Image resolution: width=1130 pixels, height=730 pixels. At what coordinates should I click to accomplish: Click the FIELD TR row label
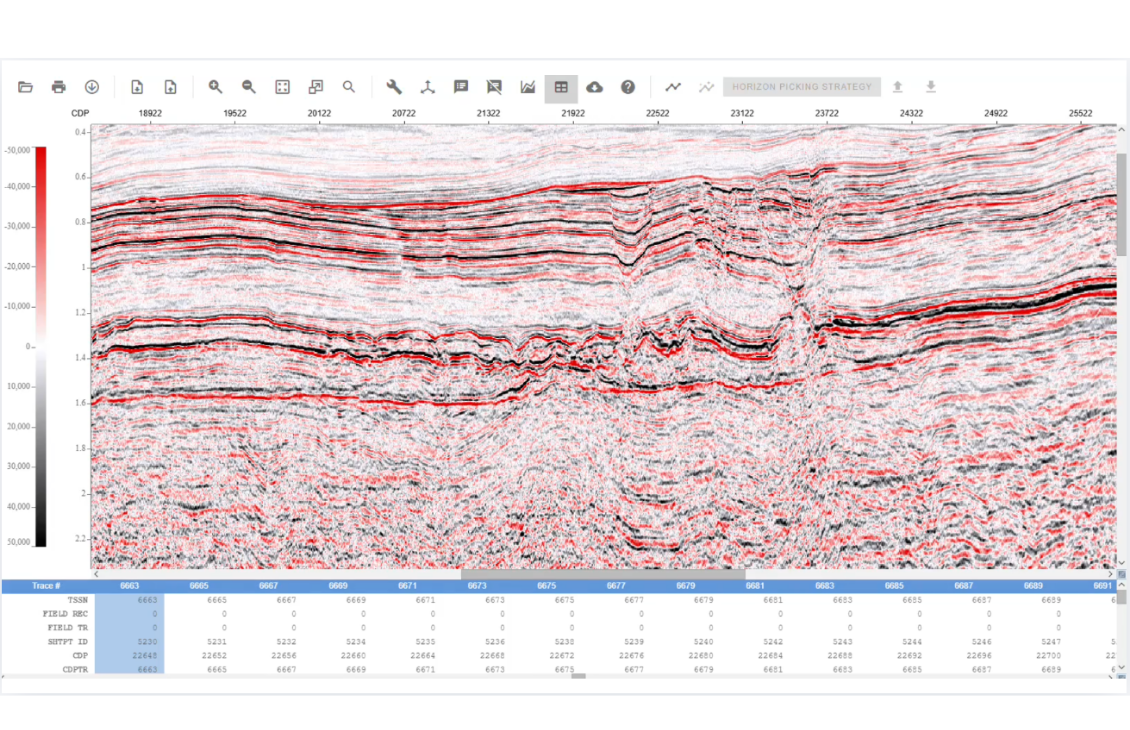point(68,628)
